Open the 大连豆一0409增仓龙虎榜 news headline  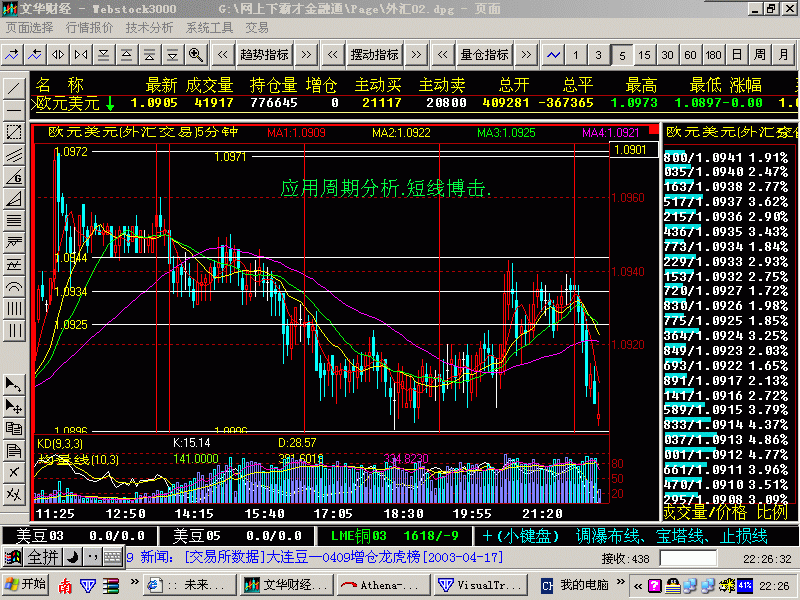[343, 557]
